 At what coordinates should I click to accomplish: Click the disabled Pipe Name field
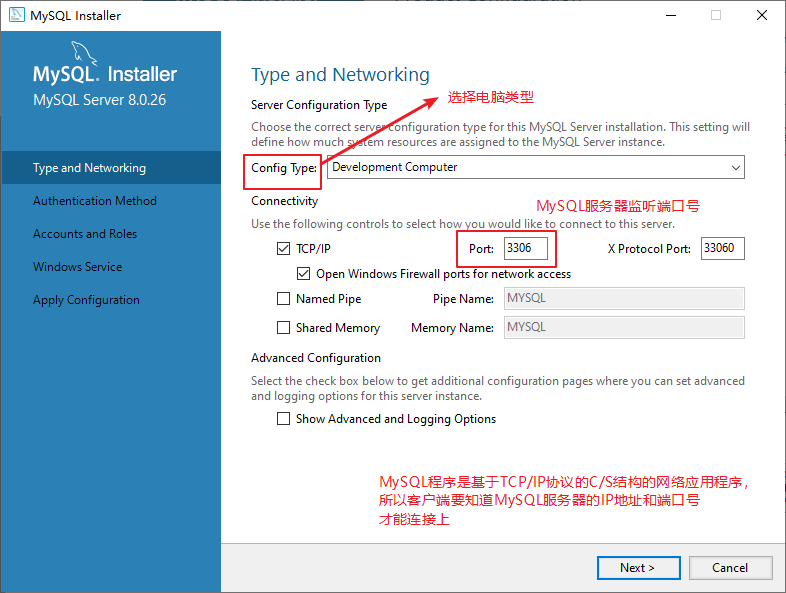(624, 299)
